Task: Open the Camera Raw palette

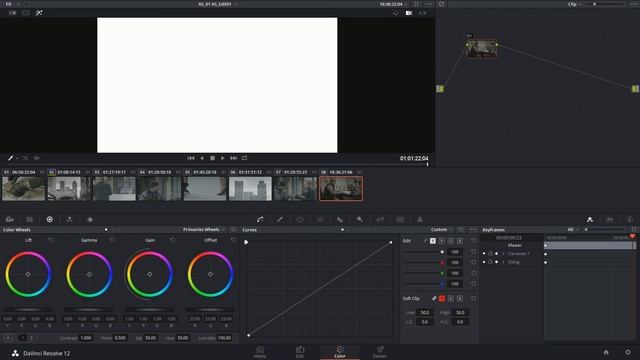Action: pos(10,220)
